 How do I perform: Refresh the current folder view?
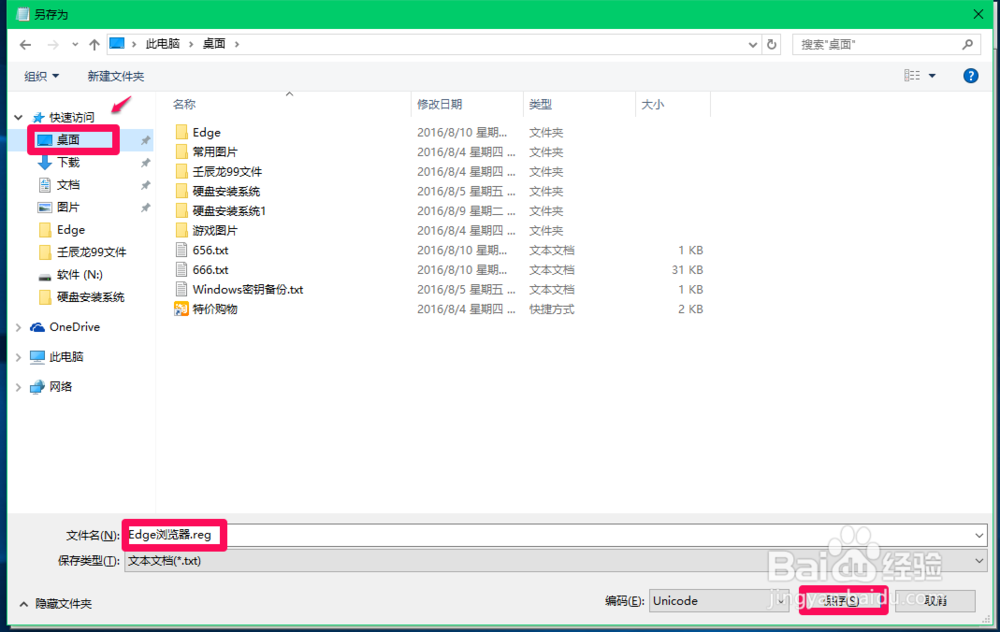pos(770,43)
